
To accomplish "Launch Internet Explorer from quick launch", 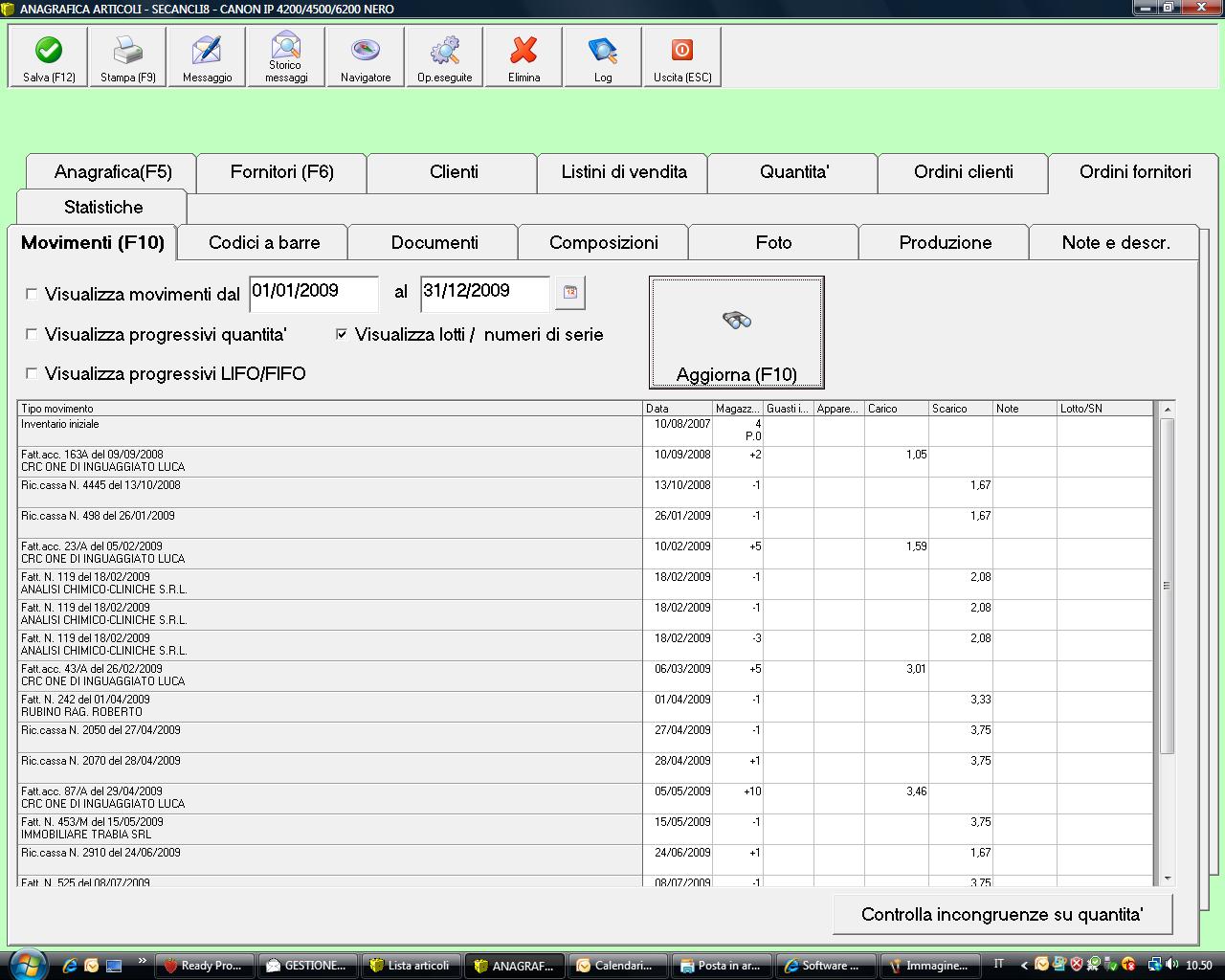I will 70,965.
